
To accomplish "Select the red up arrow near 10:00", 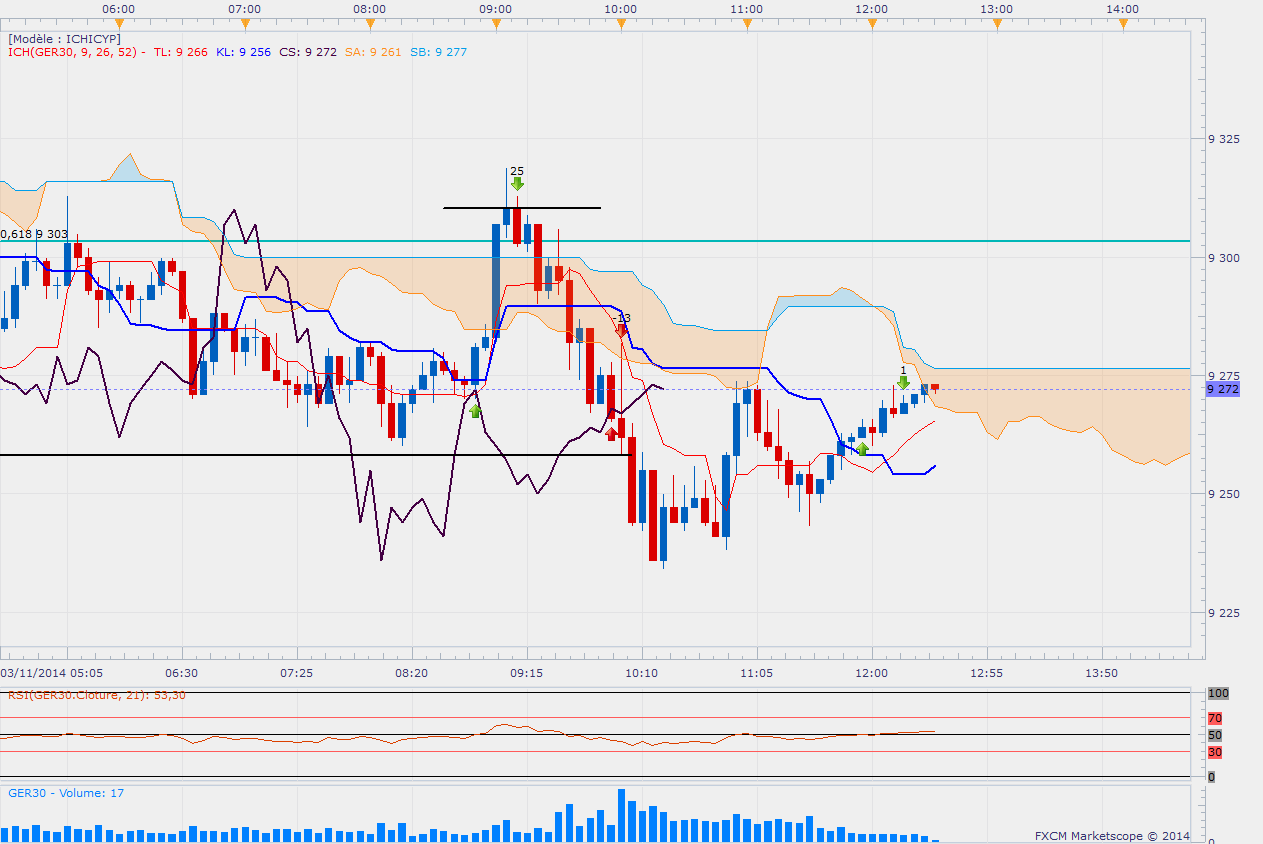I will coord(611,433).
